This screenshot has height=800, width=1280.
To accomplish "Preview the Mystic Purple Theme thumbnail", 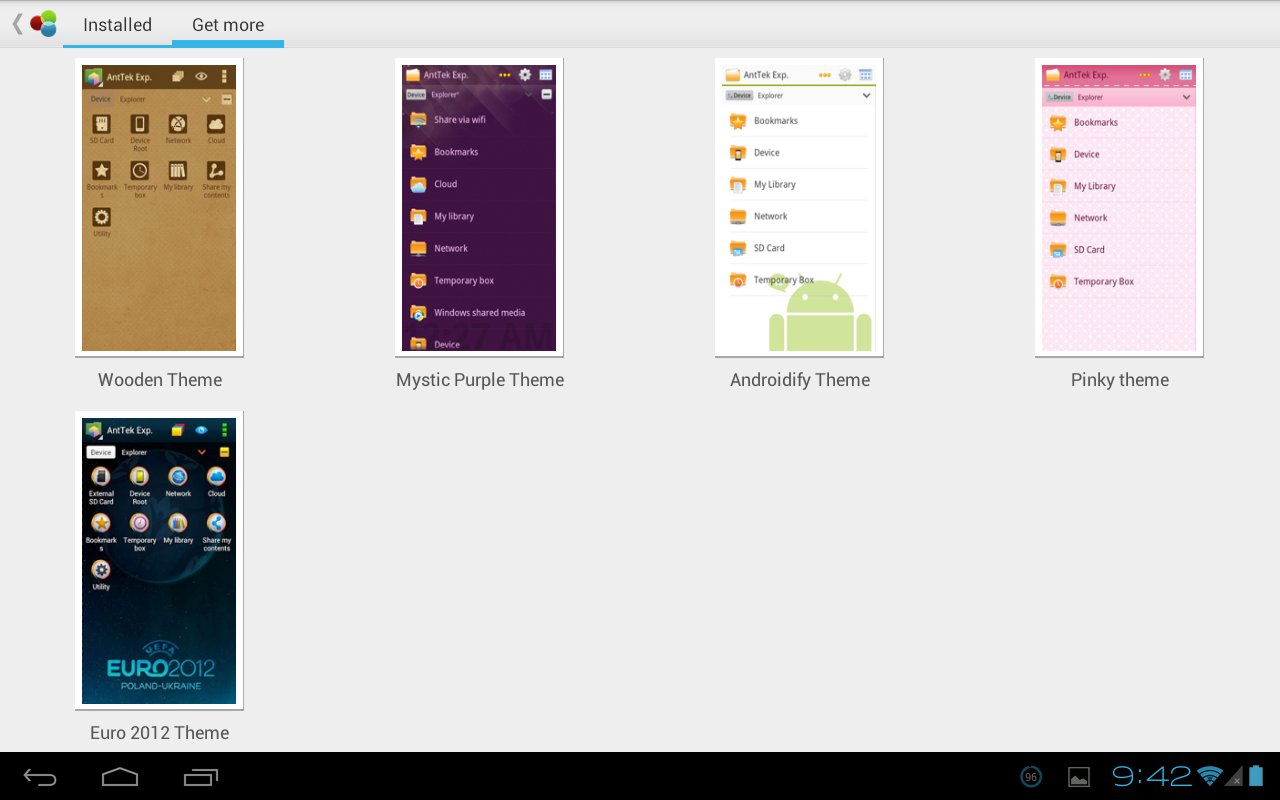I will (x=478, y=207).
